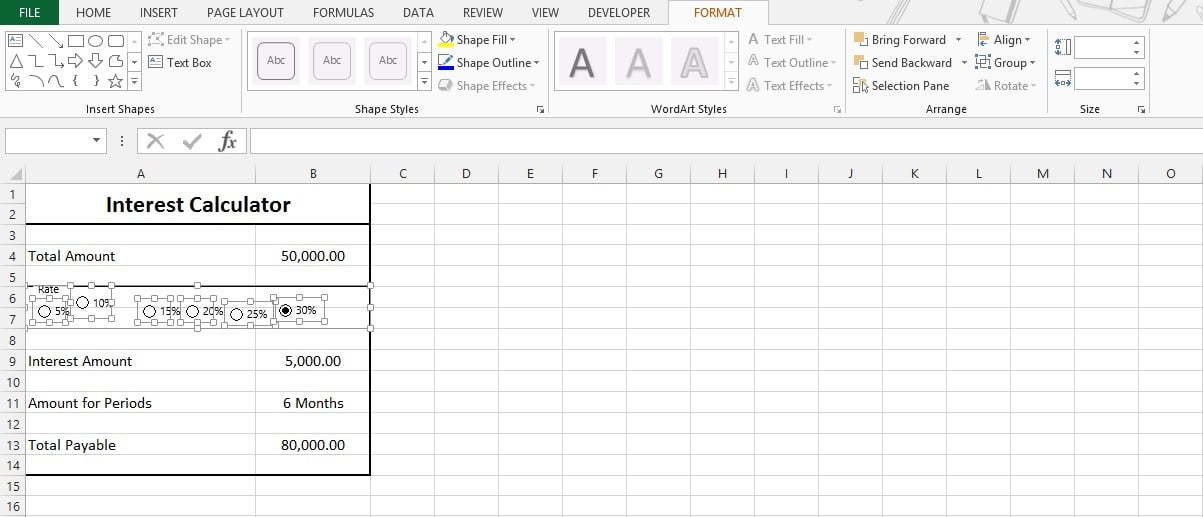Image resolution: width=1203 pixels, height=517 pixels.
Task: Switch to the FORMULAS tab
Action: (343, 13)
